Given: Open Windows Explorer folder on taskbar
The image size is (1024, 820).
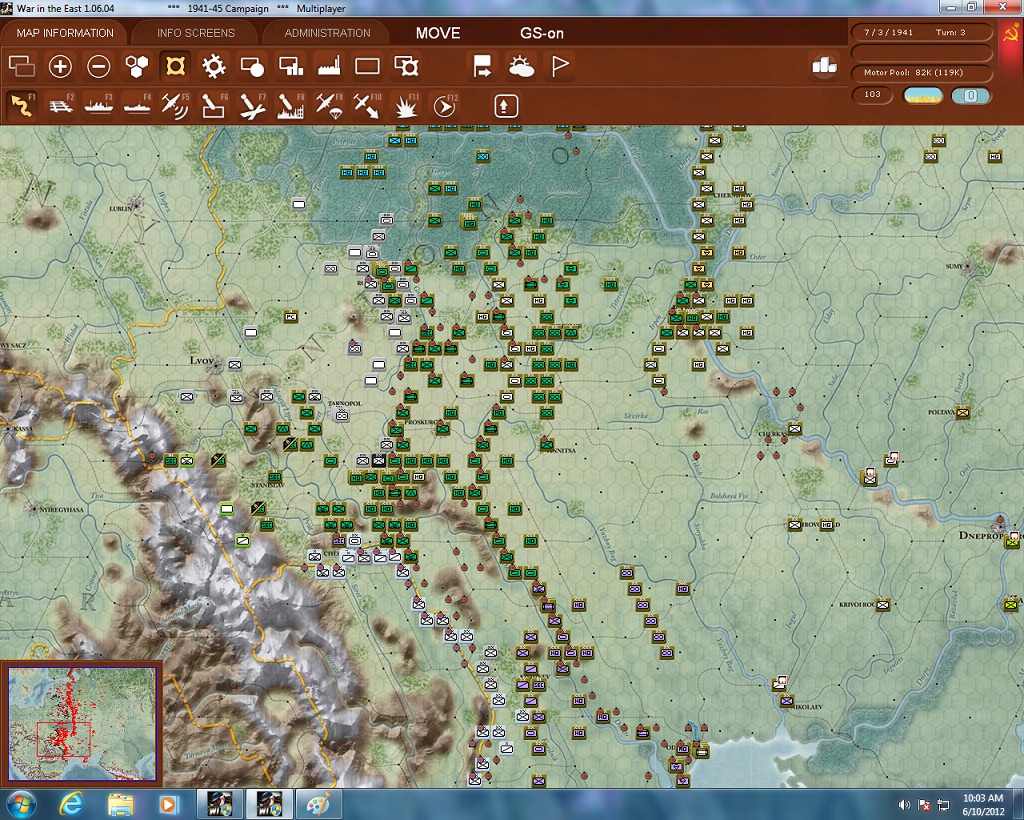Looking at the screenshot, I should [120, 804].
